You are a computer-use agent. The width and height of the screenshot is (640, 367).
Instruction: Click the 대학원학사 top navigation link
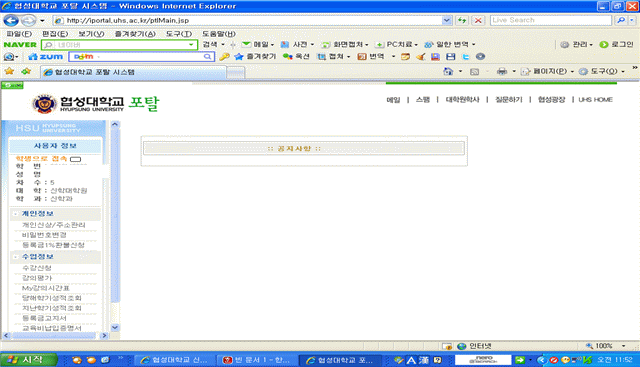[x=462, y=100]
